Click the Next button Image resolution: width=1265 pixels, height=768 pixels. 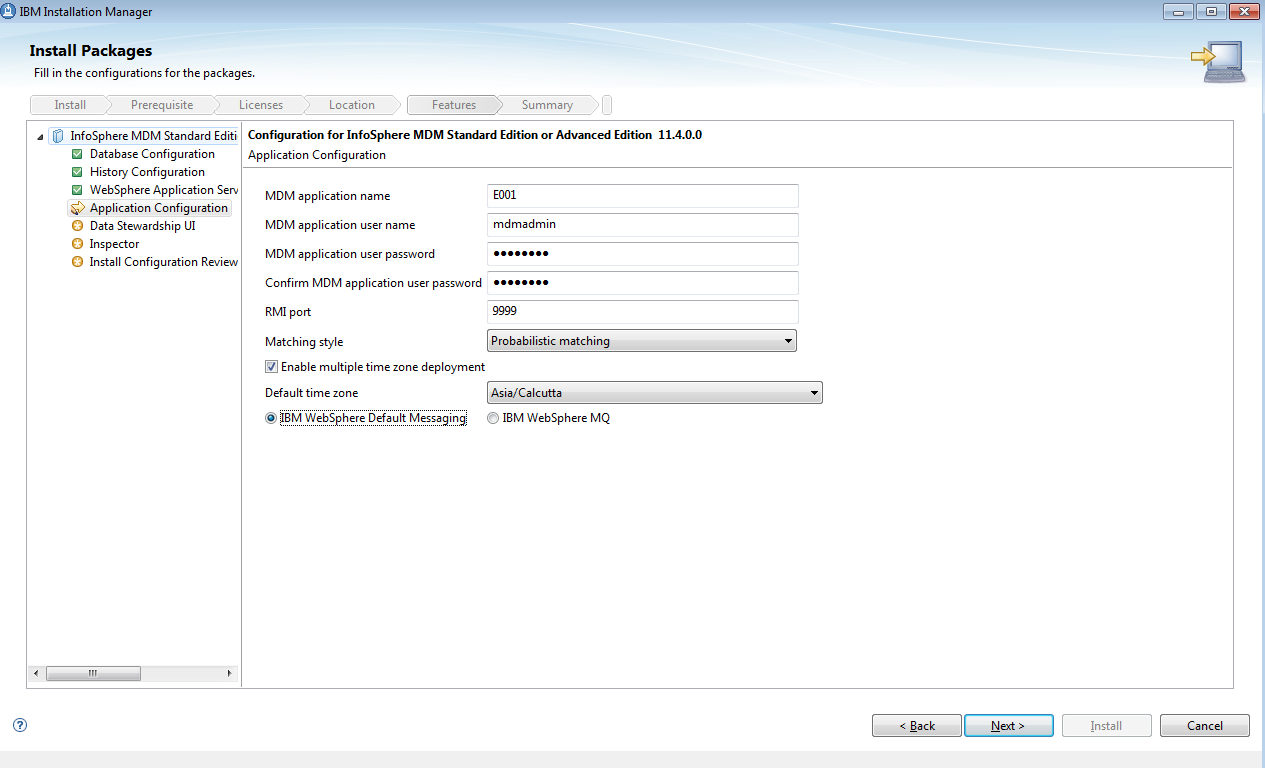click(1008, 726)
